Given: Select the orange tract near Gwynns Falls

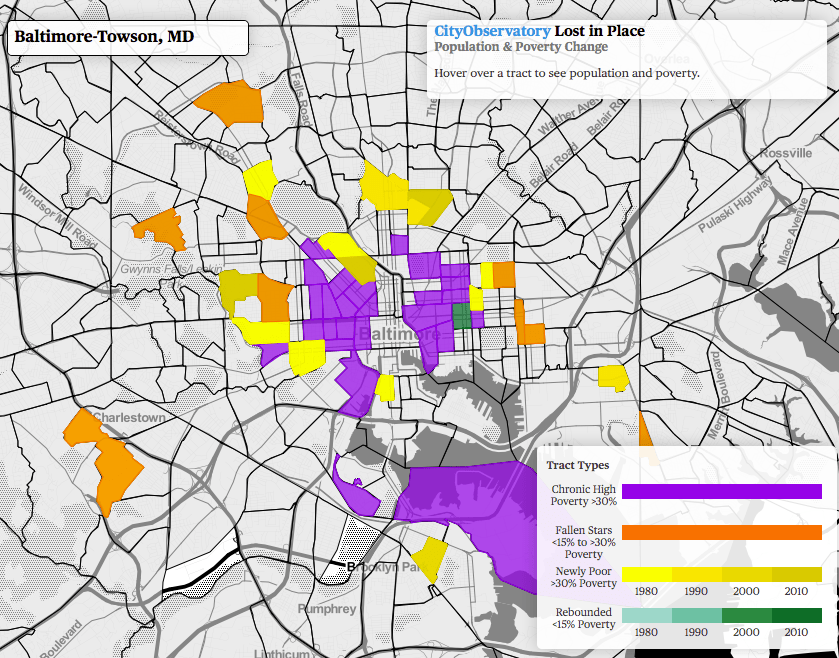Looking at the screenshot, I should click(x=160, y=225).
